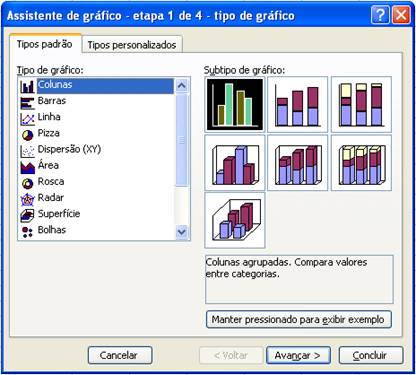Select the 100% stacked columns subtype
Image resolution: width=416 pixels, height=375 pixels.
(361, 104)
